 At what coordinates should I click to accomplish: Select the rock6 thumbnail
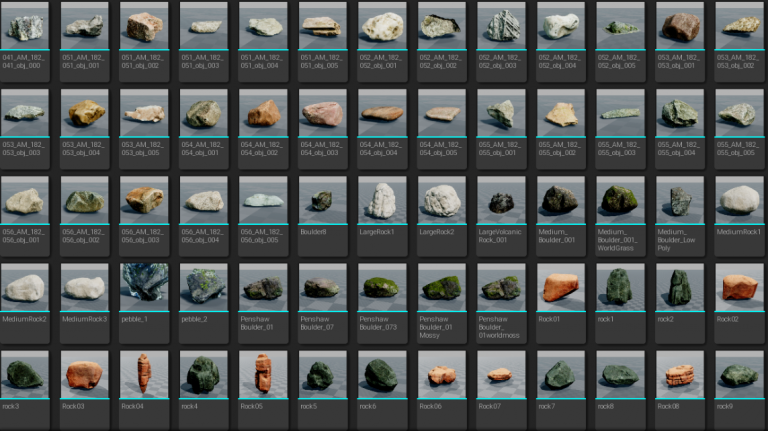point(382,374)
